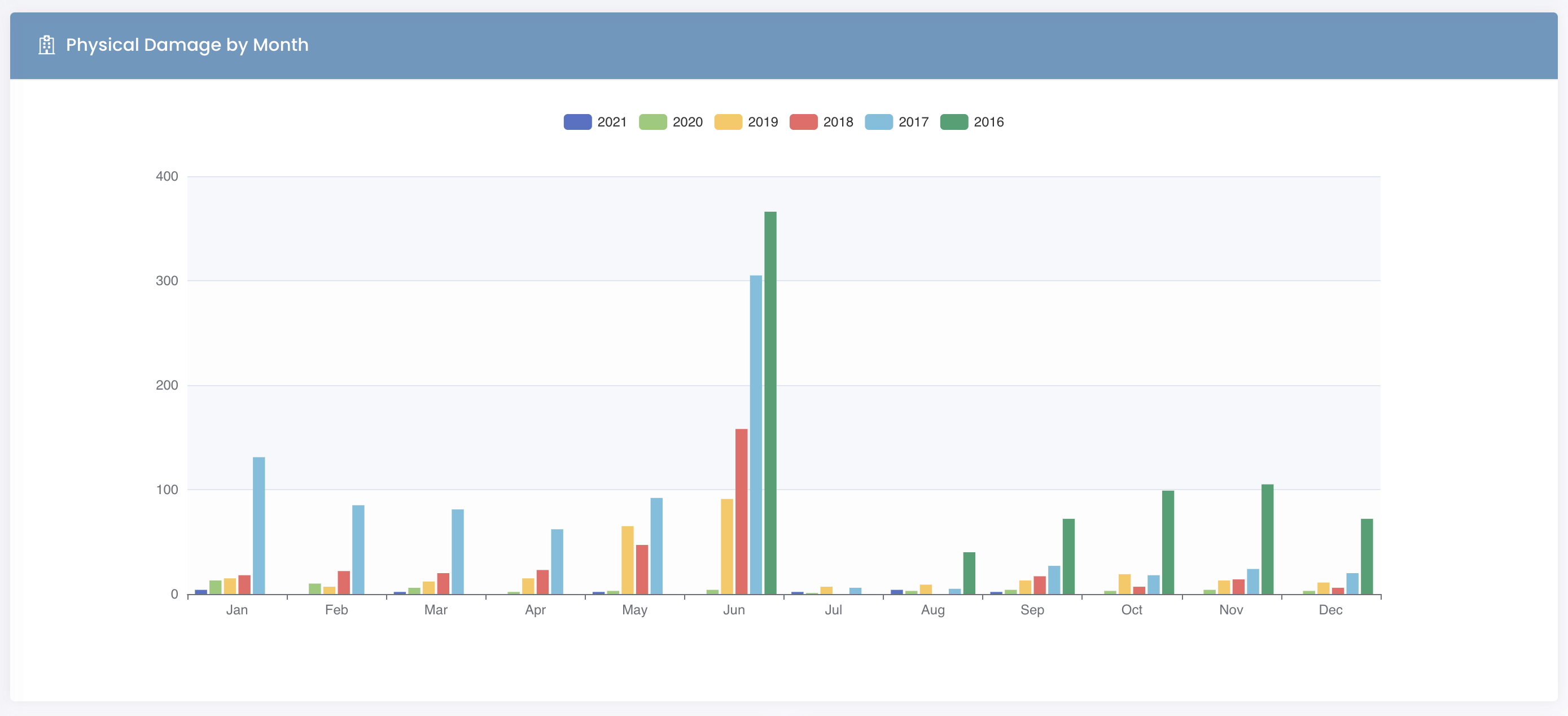Select the 2019 yellow bar in May
The image size is (1568, 716).
coord(627,560)
